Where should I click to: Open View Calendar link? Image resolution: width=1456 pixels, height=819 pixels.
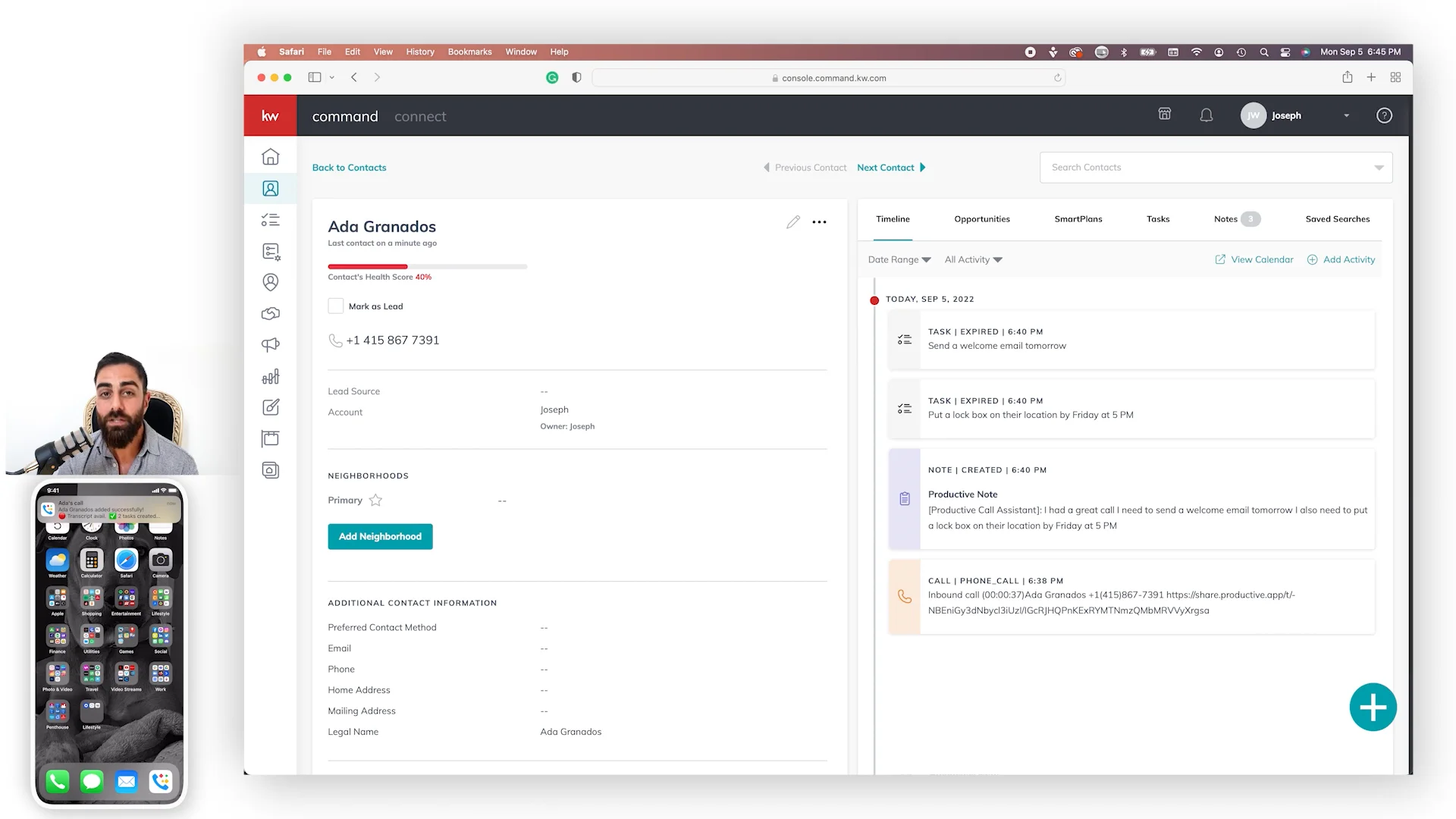click(x=1254, y=259)
